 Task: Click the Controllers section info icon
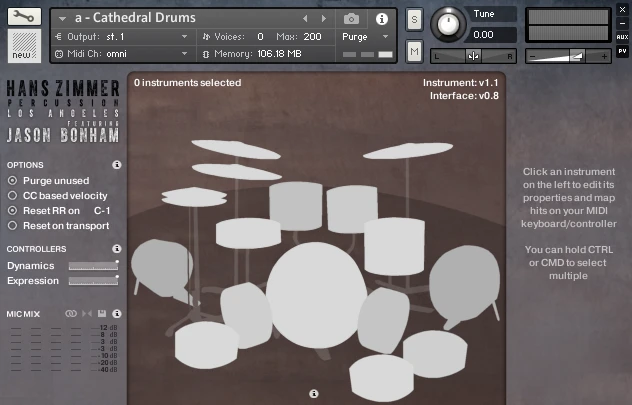tap(116, 248)
